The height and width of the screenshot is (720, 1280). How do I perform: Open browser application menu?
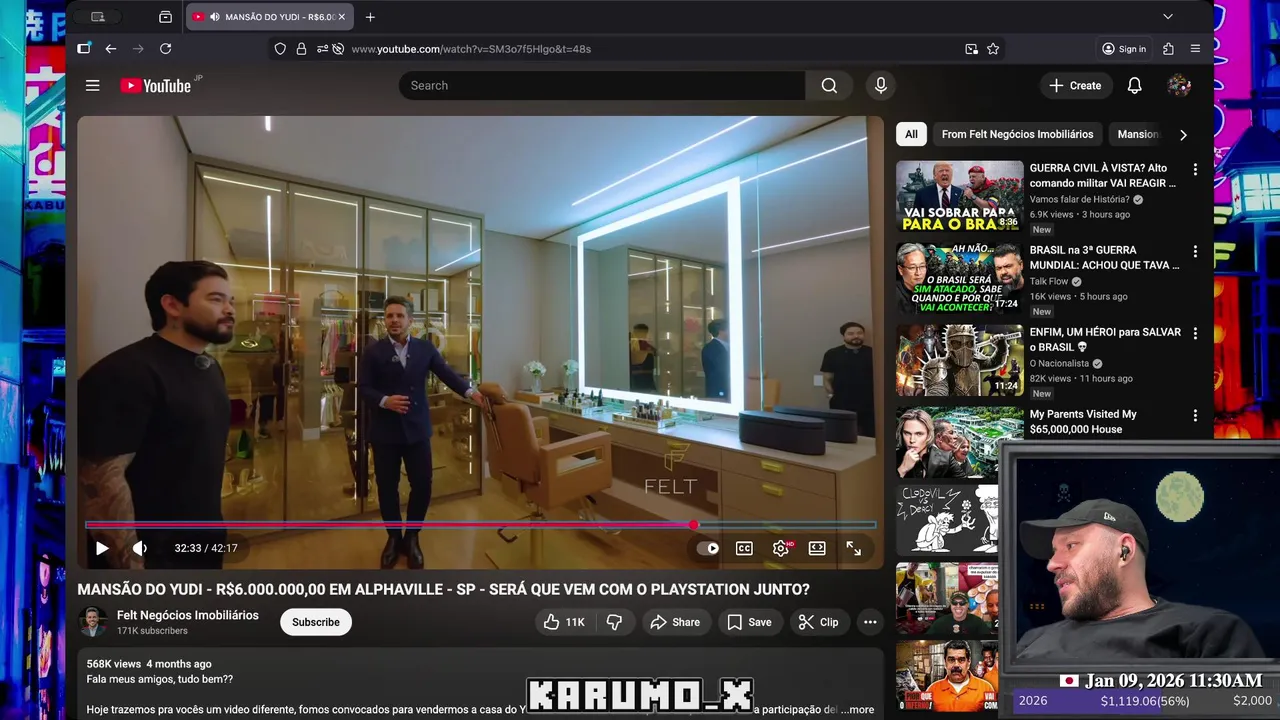click(1195, 49)
